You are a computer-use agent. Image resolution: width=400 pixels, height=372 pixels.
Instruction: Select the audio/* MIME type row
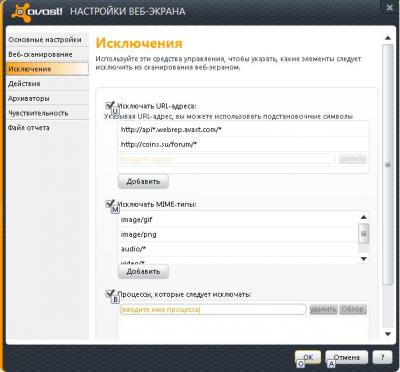coord(238,249)
